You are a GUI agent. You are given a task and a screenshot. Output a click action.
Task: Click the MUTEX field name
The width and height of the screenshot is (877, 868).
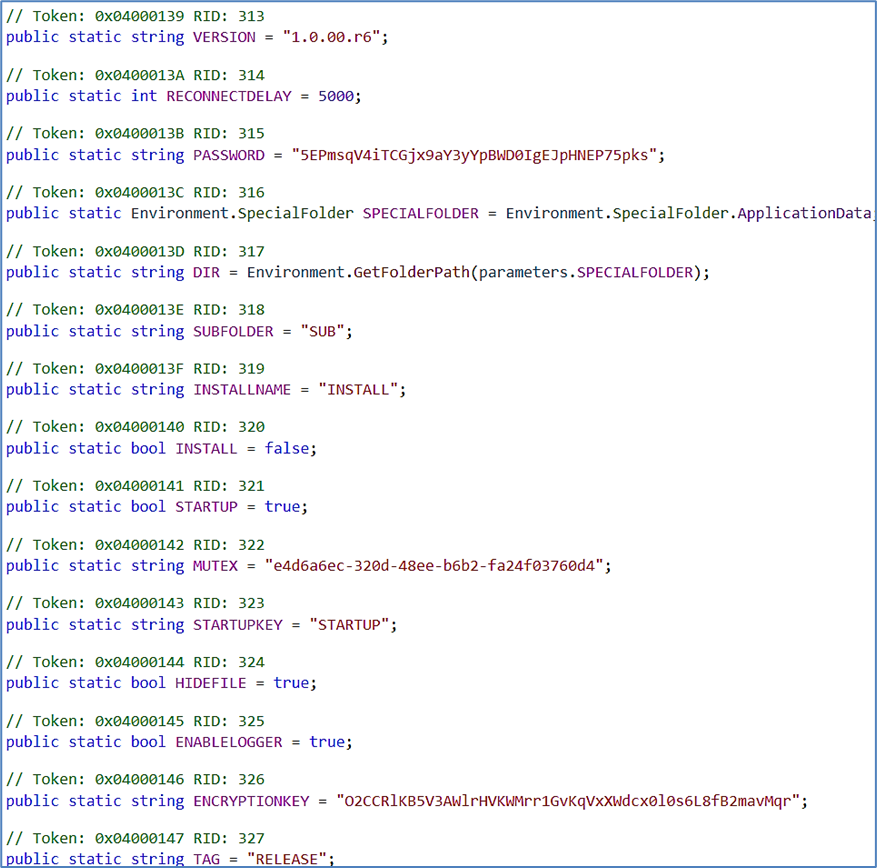pyautogui.click(x=215, y=566)
